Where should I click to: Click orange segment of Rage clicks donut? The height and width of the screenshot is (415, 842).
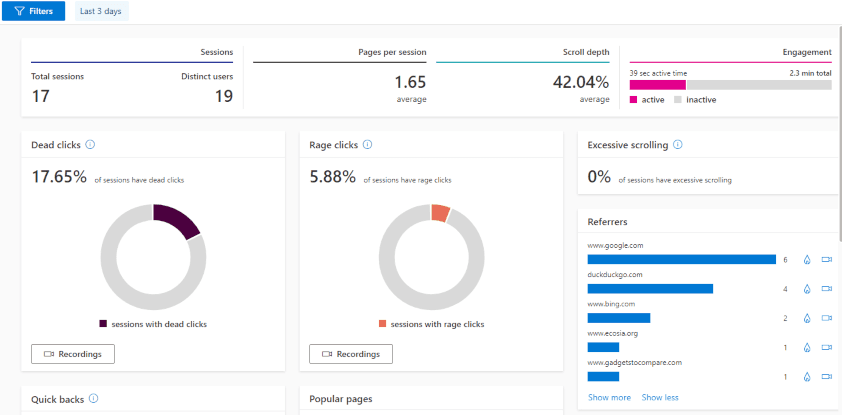click(440, 212)
